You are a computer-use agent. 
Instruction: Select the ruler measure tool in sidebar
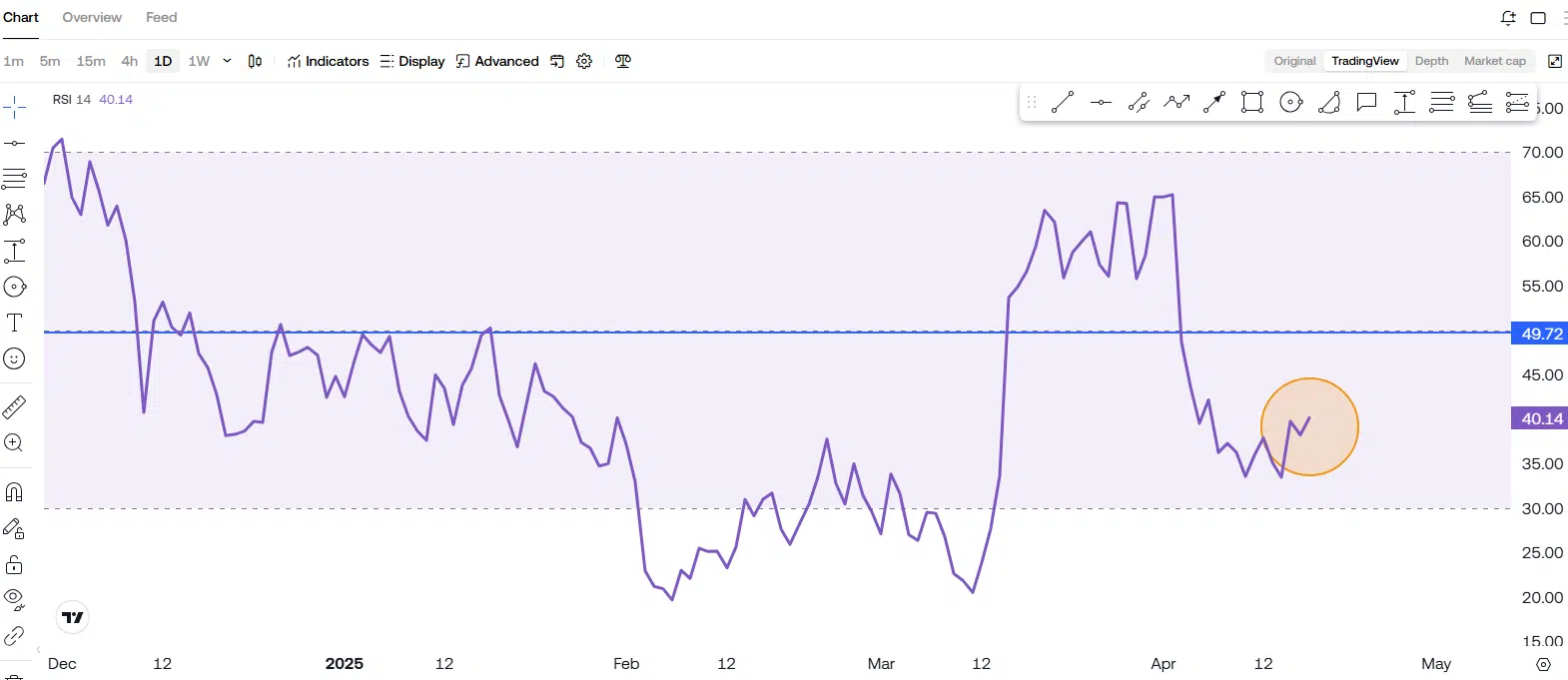pos(14,407)
